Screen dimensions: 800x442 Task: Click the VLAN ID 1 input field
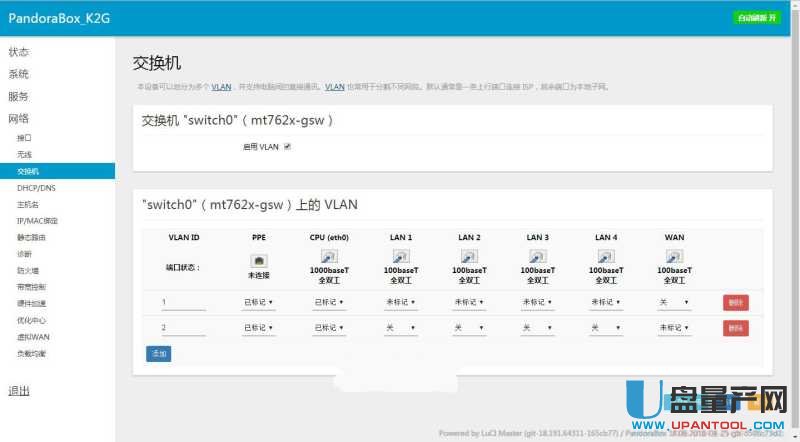coord(183,301)
